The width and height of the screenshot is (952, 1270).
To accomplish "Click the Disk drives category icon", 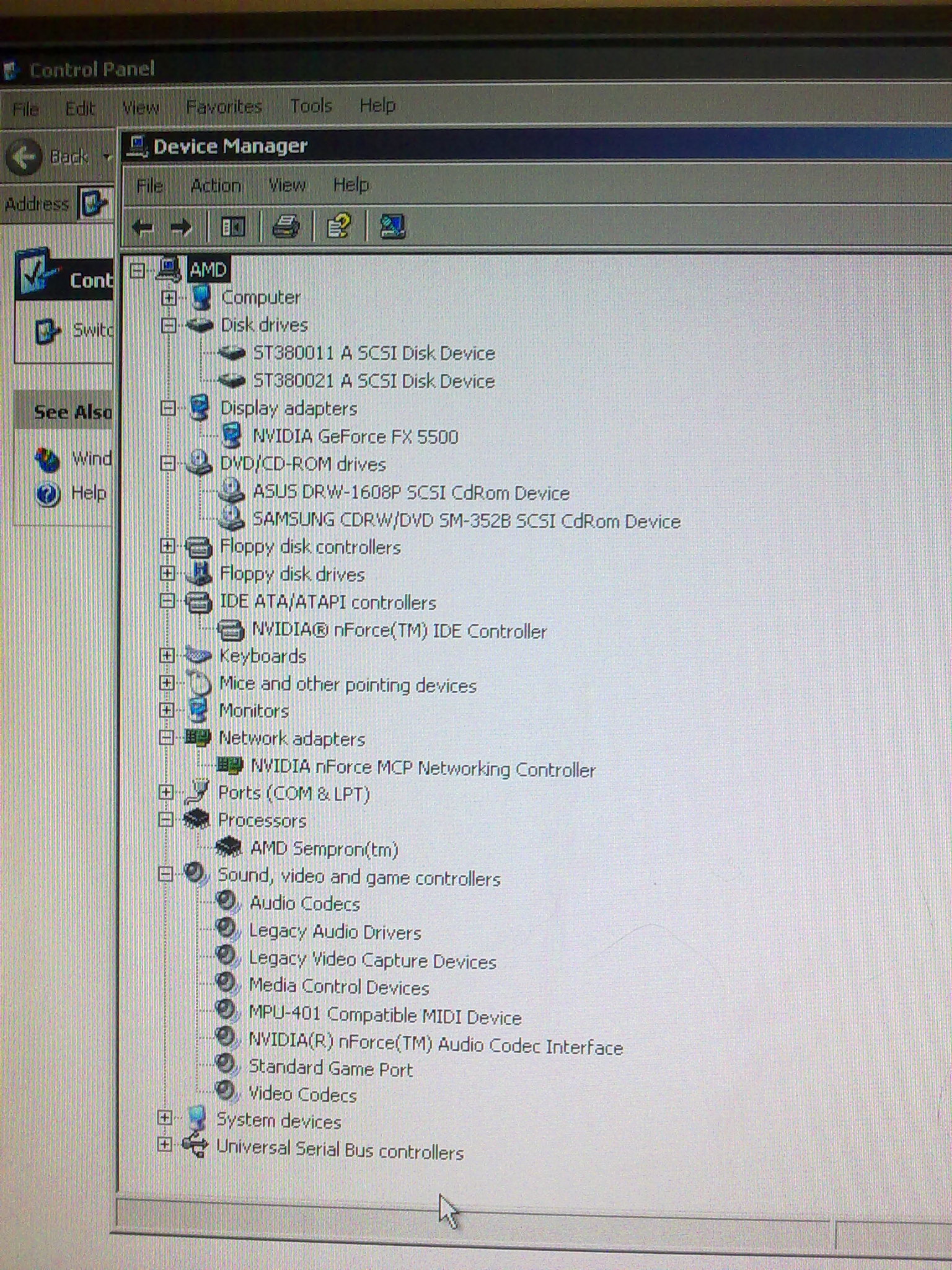I will tap(200, 325).
